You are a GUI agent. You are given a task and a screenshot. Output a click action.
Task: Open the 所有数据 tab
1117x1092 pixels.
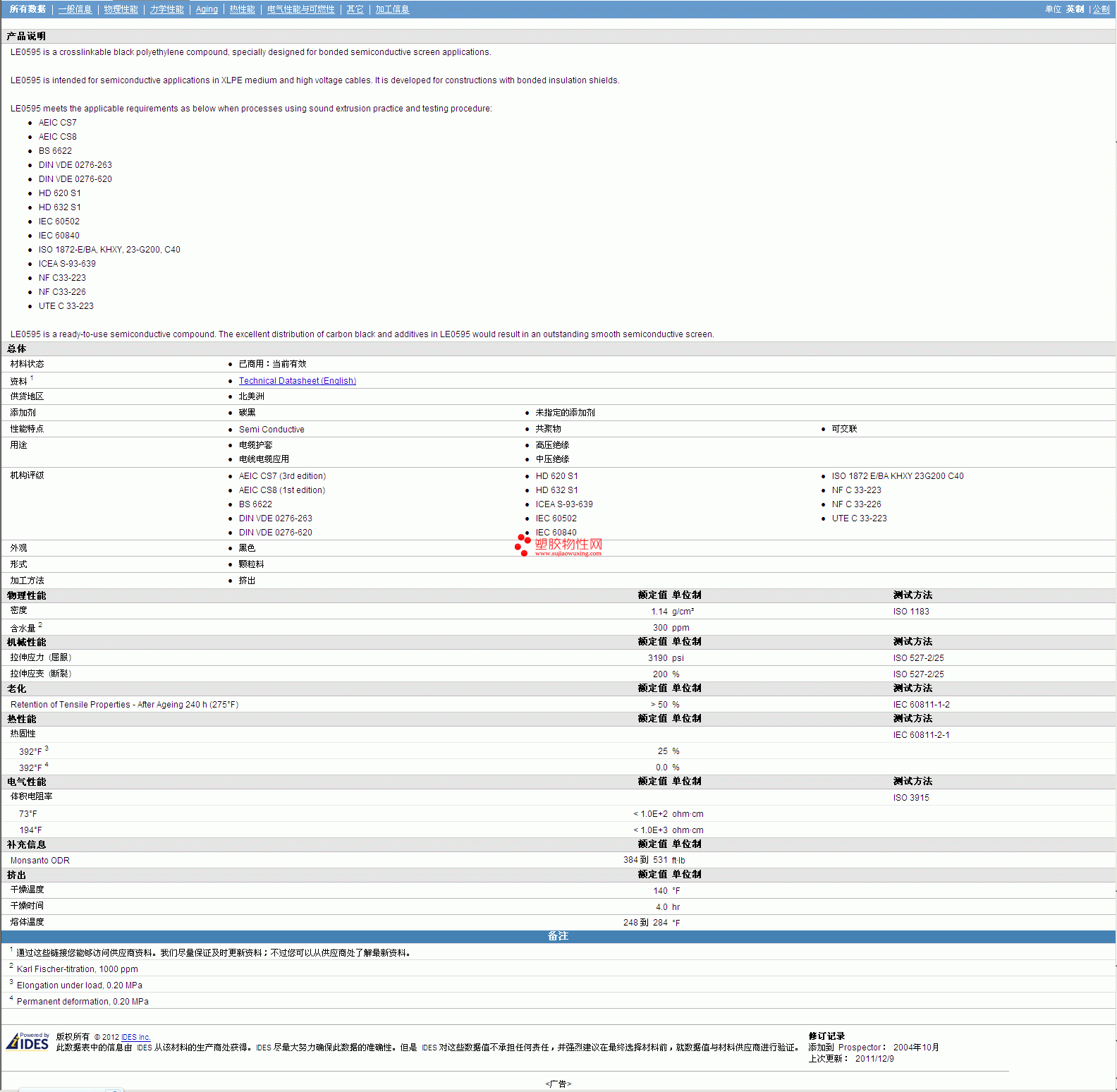click(x=28, y=9)
